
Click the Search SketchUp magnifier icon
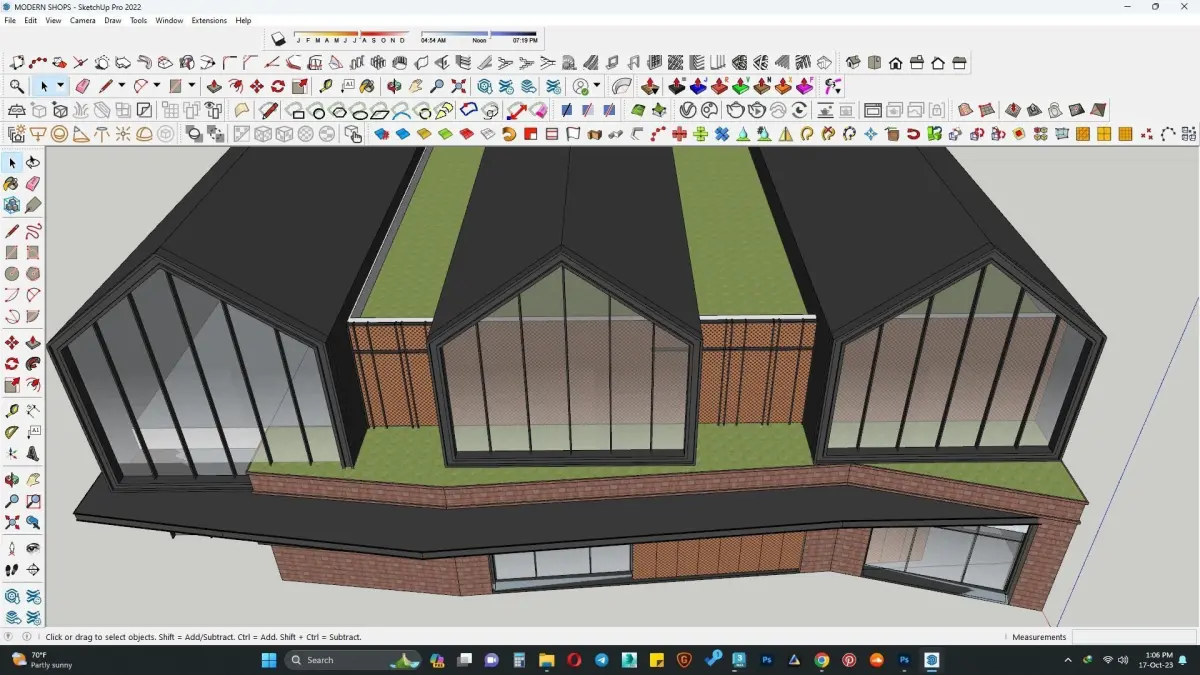17,87
